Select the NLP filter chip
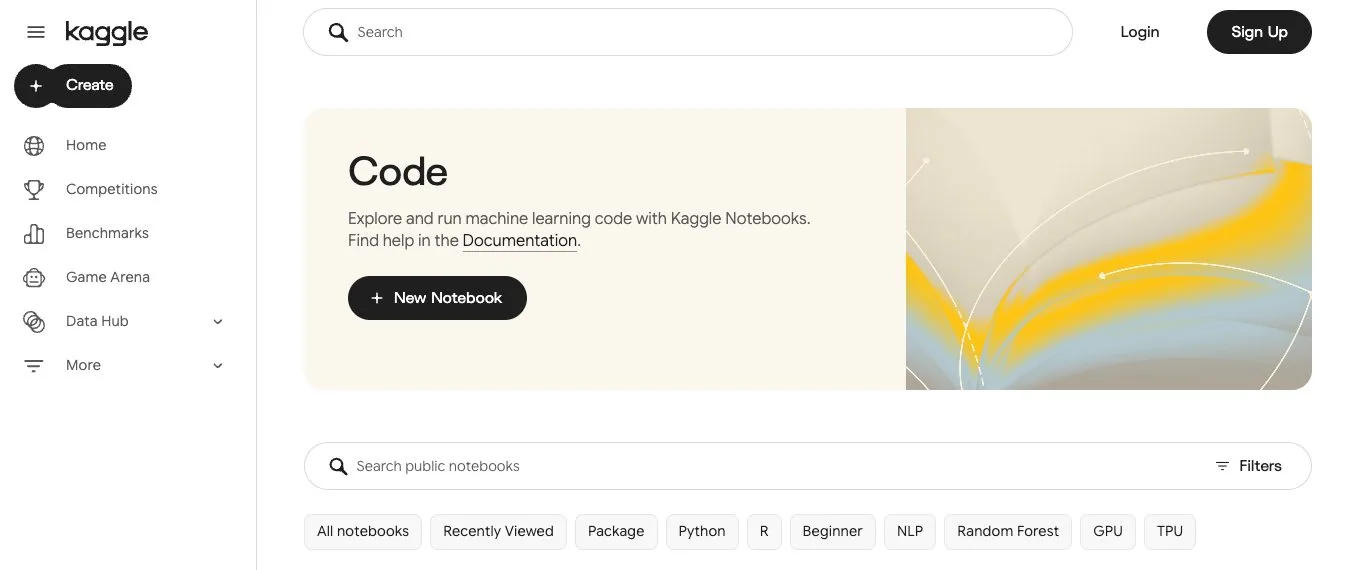Image resolution: width=1360 pixels, height=570 pixels. click(910, 532)
